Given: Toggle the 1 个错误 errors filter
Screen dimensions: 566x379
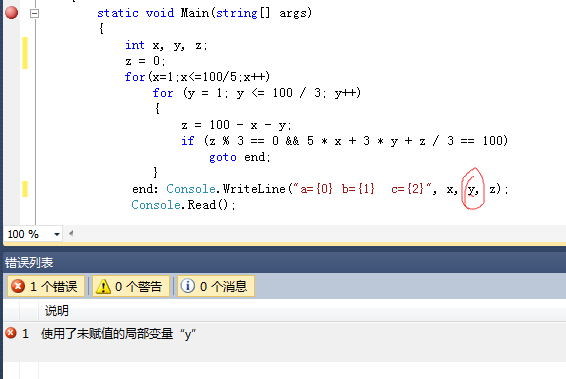Looking at the screenshot, I should coord(46,286).
